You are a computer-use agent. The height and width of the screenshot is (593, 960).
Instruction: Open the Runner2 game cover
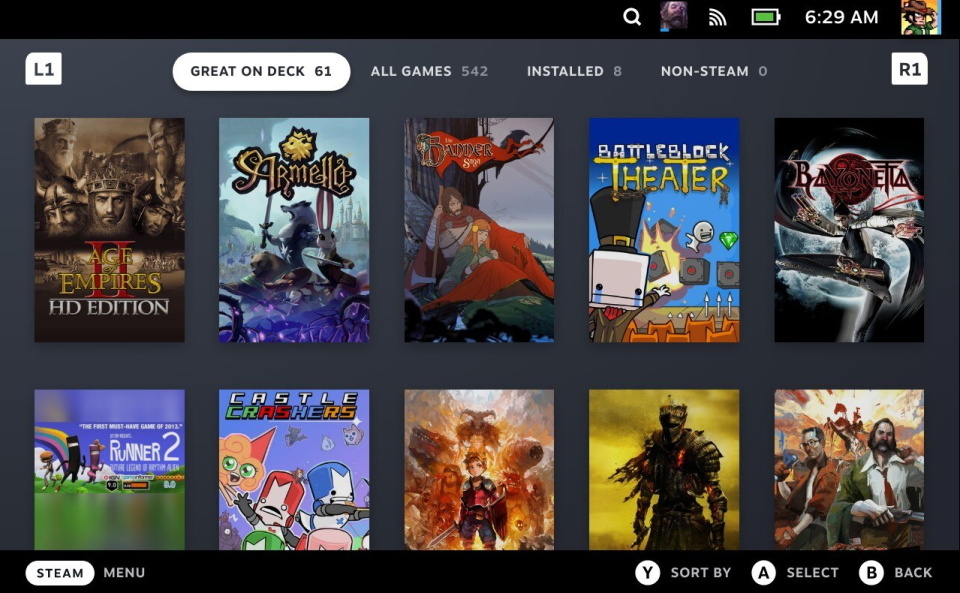(110, 469)
